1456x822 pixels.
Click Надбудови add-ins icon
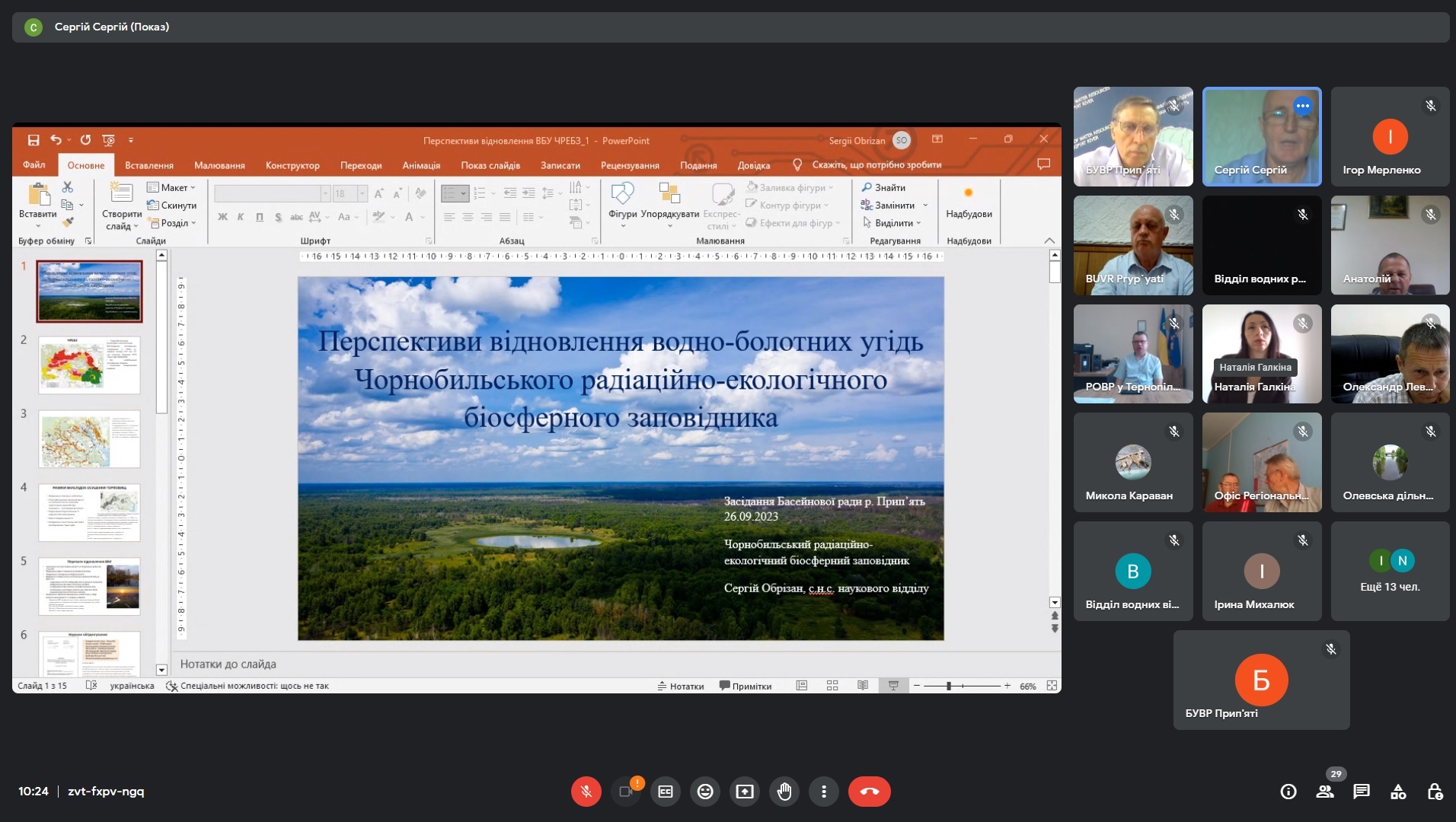[969, 202]
